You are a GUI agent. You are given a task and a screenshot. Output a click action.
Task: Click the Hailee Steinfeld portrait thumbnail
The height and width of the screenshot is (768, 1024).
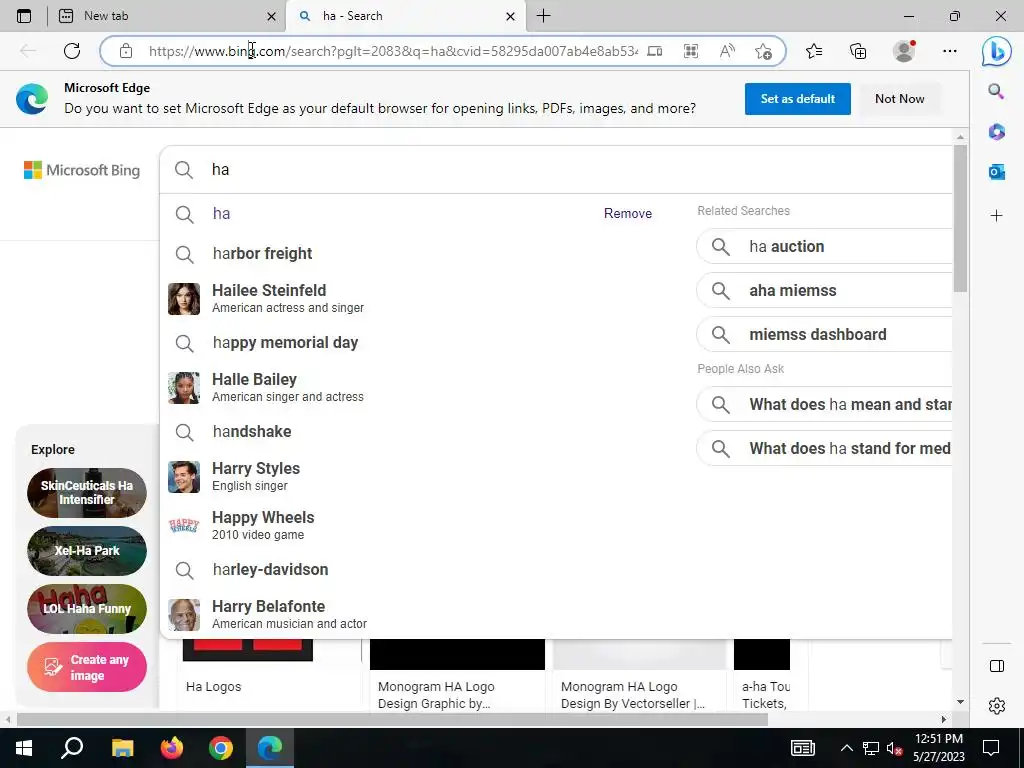184,298
